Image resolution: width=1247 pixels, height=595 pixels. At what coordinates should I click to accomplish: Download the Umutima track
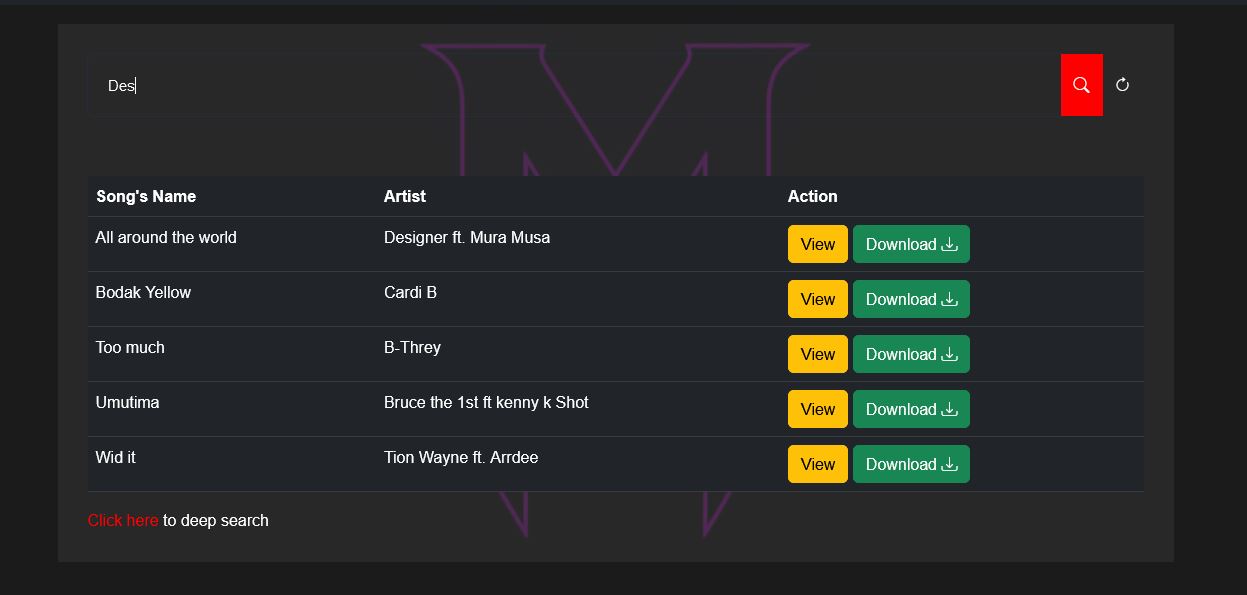click(x=910, y=409)
